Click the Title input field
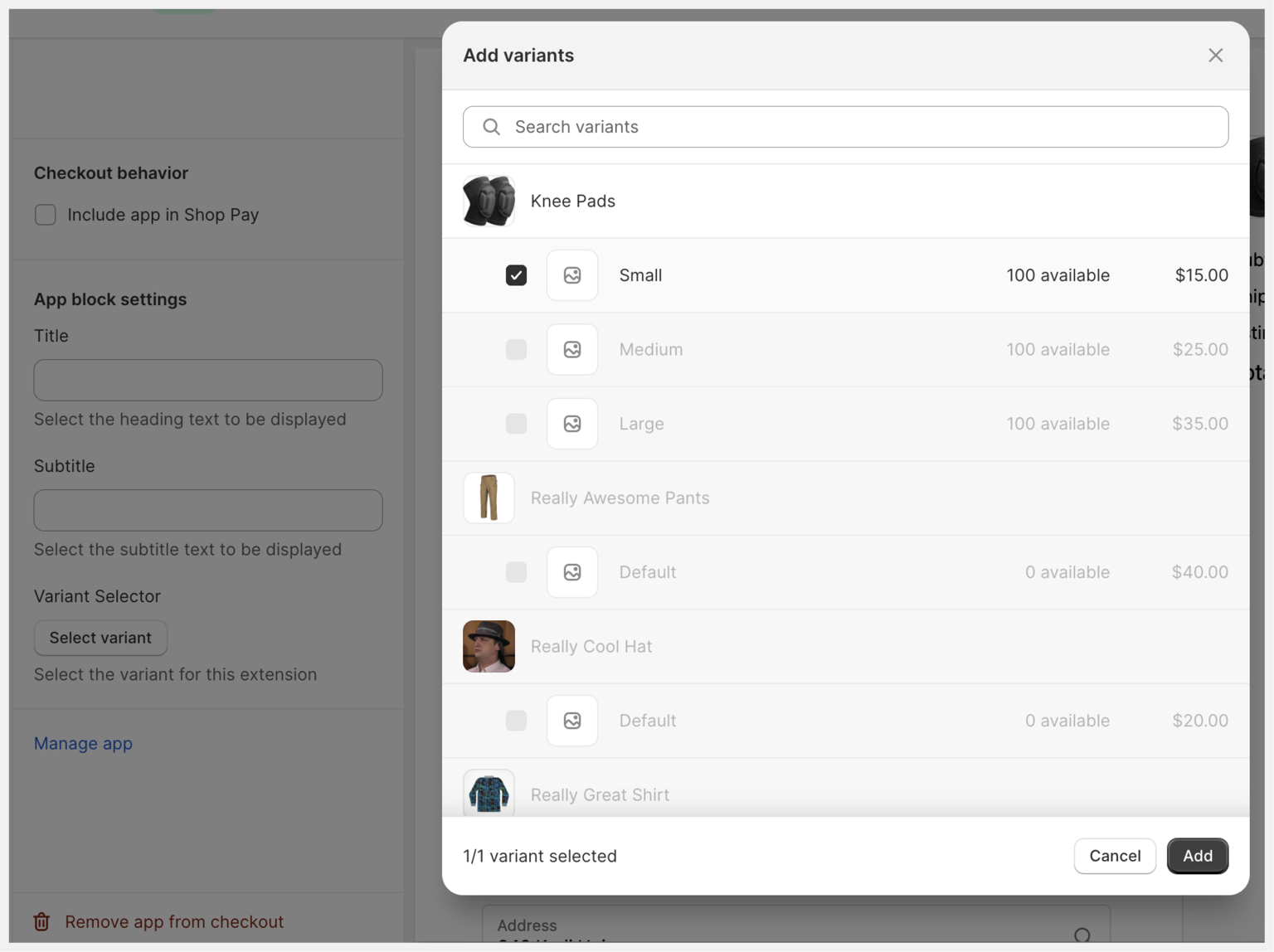The height and width of the screenshot is (952, 1274). pyautogui.click(x=208, y=380)
